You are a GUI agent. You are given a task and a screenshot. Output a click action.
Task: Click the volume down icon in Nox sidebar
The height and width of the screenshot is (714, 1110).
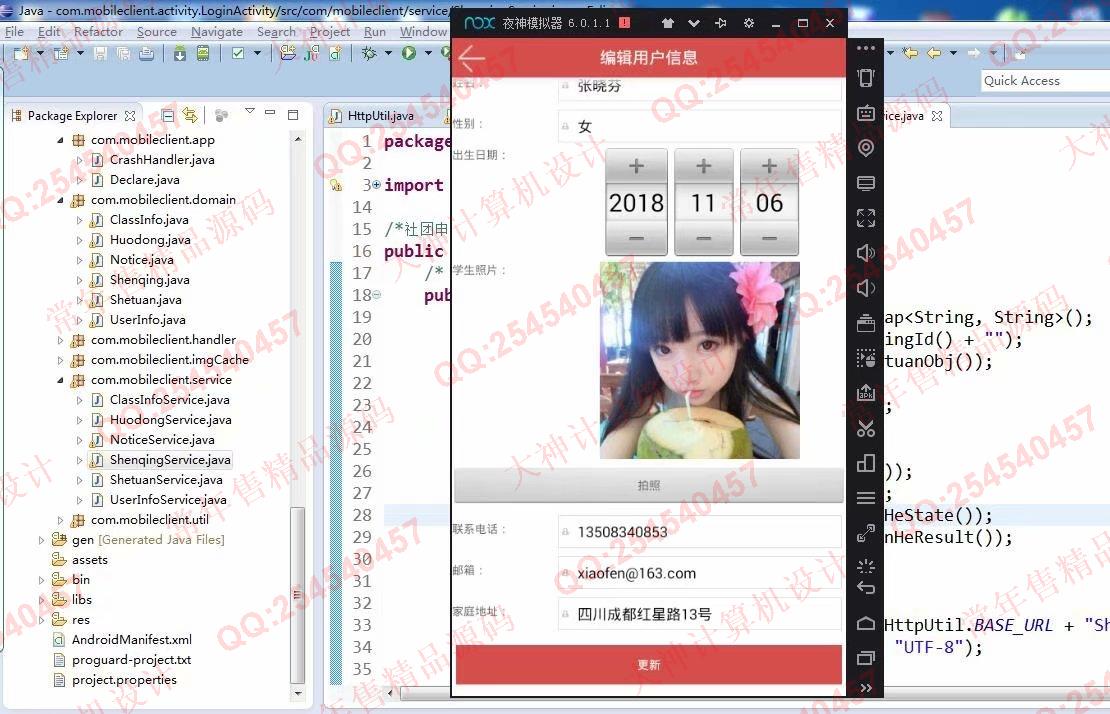point(866,288)
